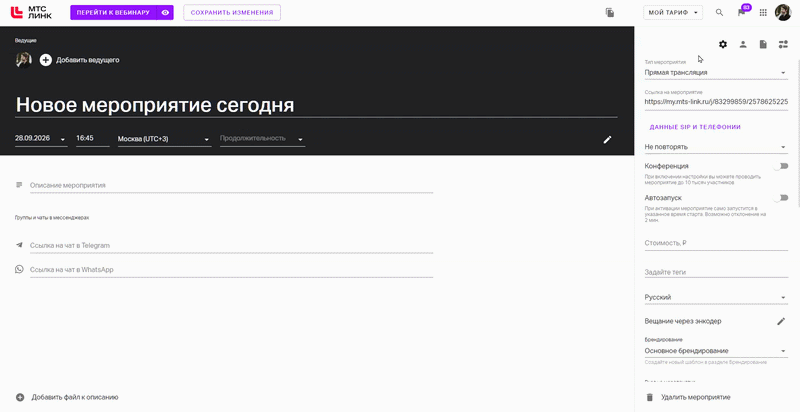Open the gear settings tab in sidebar
Image resolution: width=800 pixels, height=412 pixels.
pyautogui.click(x=722, y=44)
